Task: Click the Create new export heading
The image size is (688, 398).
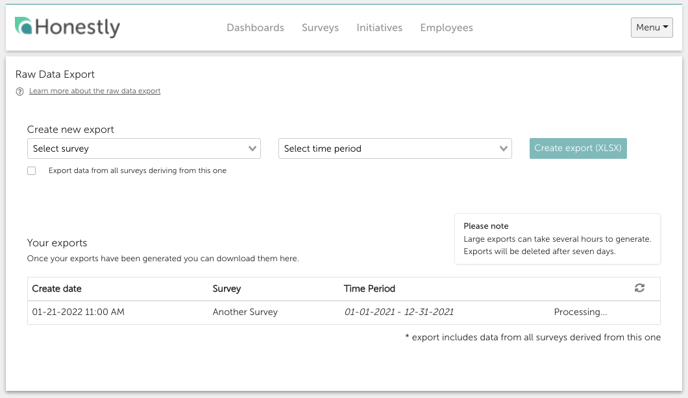Action: coord(70,129)
